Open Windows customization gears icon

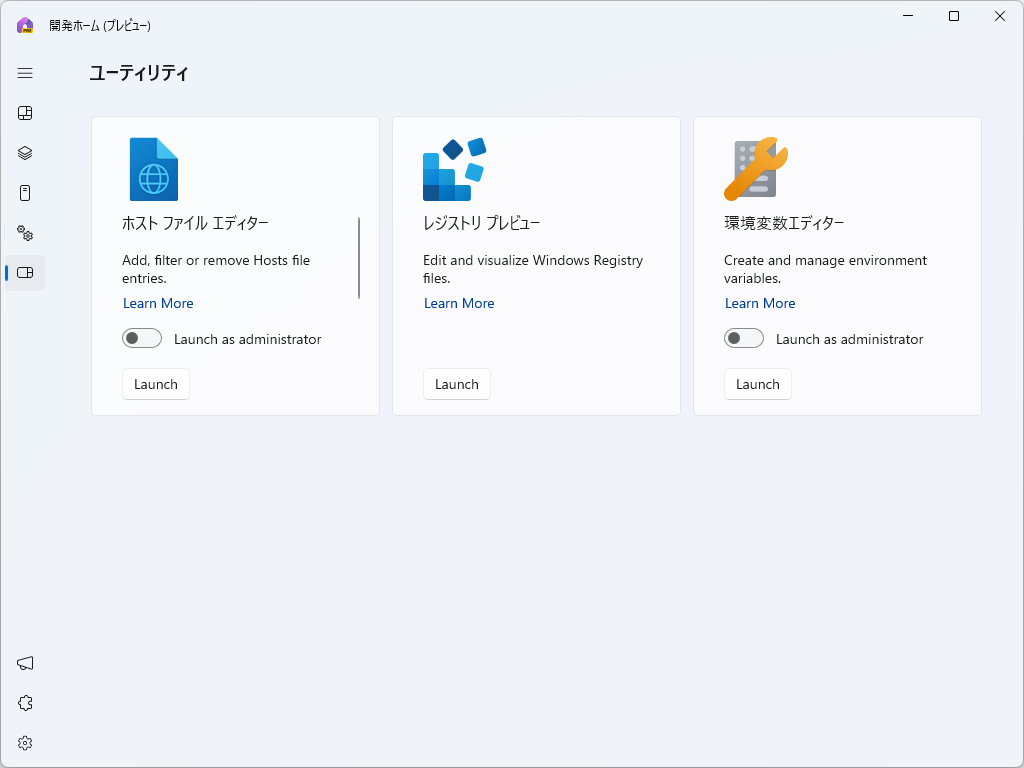click(x=25, y=233)
